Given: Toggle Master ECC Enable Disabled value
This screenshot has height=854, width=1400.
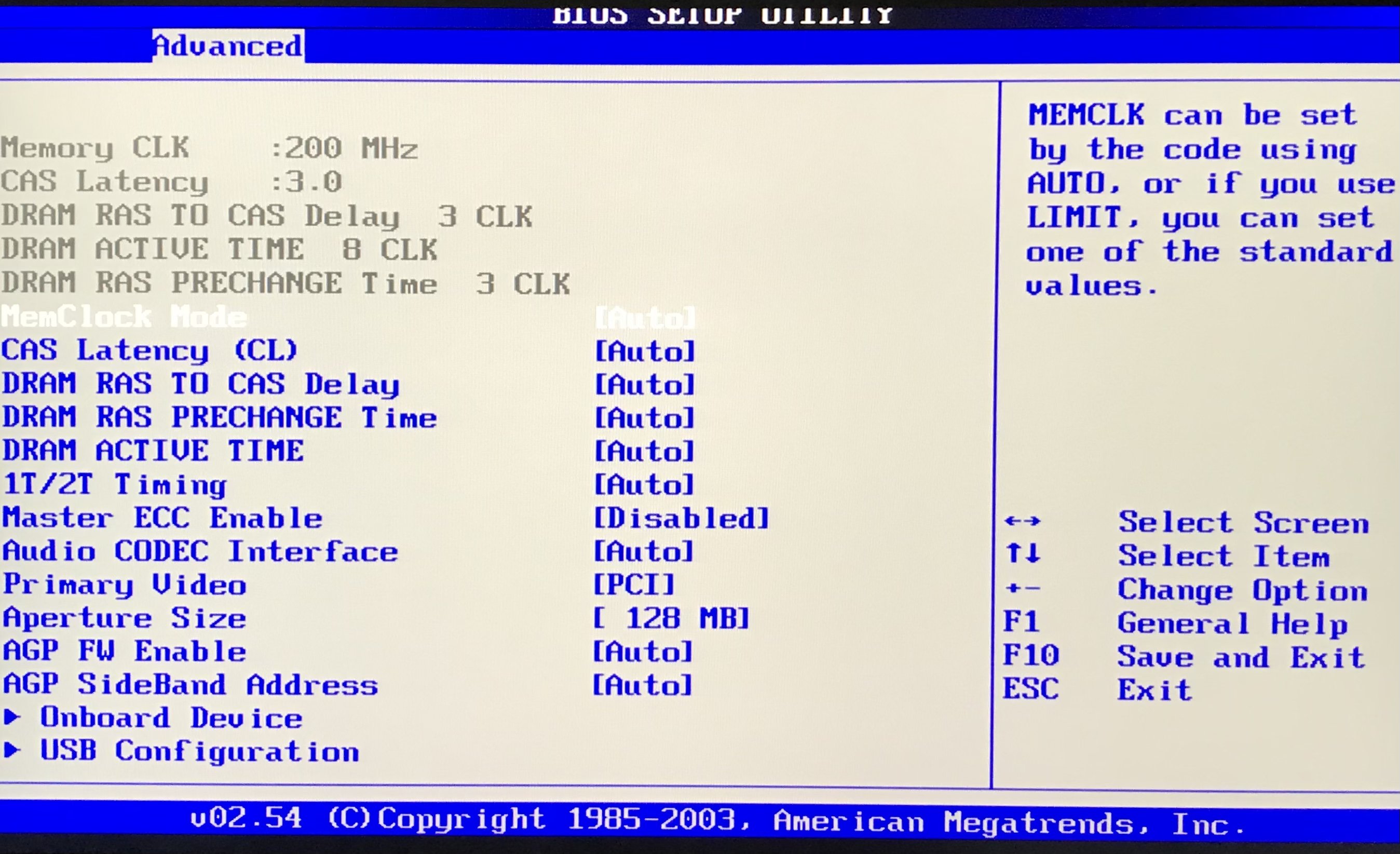Looking at the screenshot, I should tap(681, 518).
